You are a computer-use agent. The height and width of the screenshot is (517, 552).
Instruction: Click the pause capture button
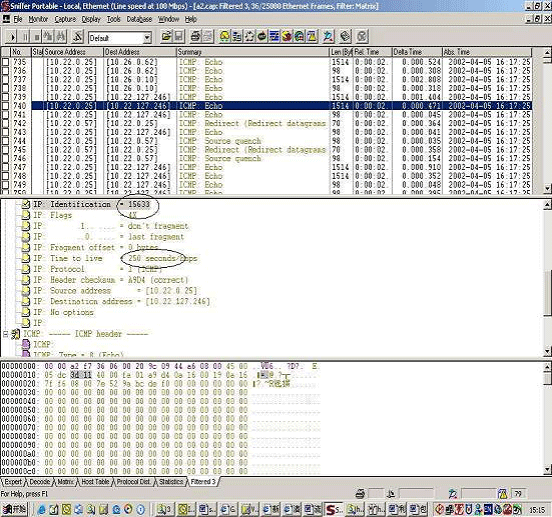click(25, 37)
